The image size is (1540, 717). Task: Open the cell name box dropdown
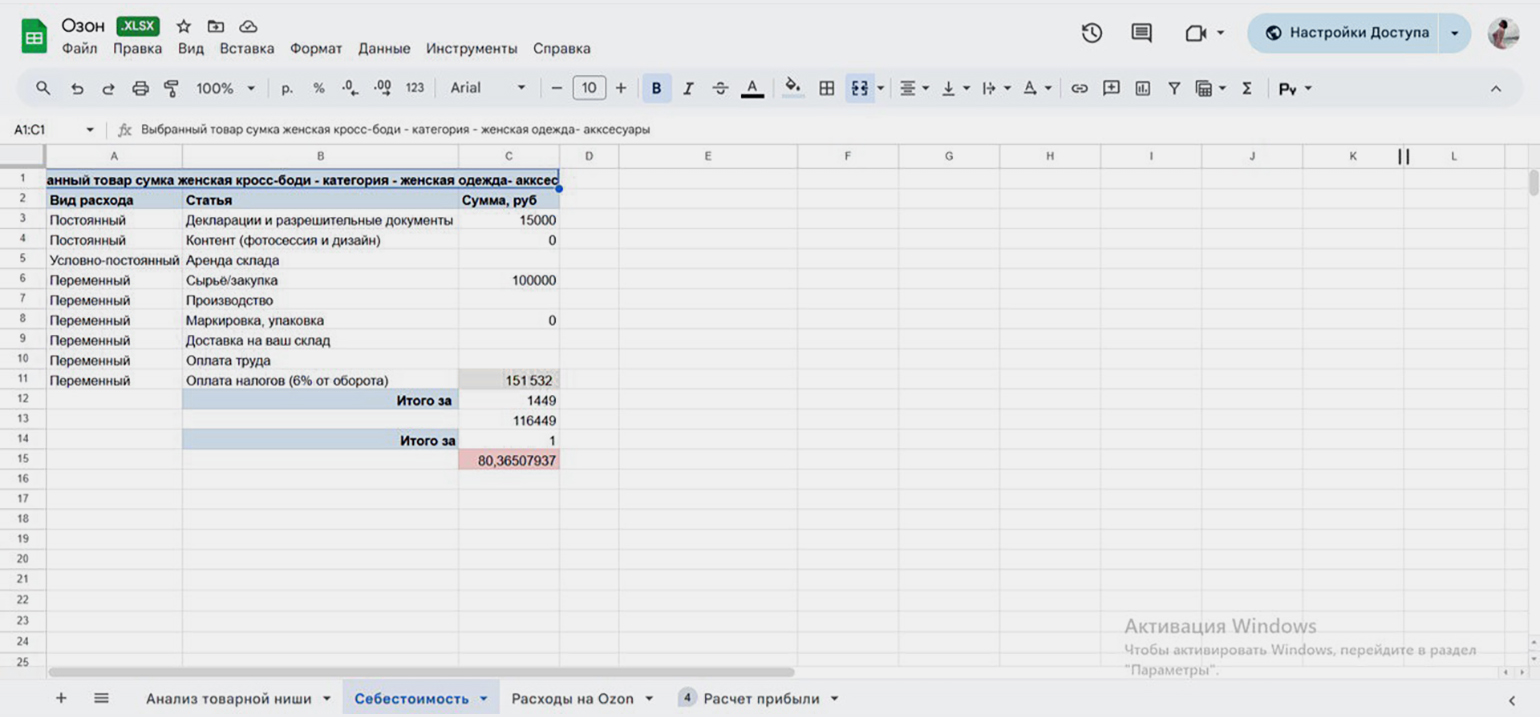90,130
